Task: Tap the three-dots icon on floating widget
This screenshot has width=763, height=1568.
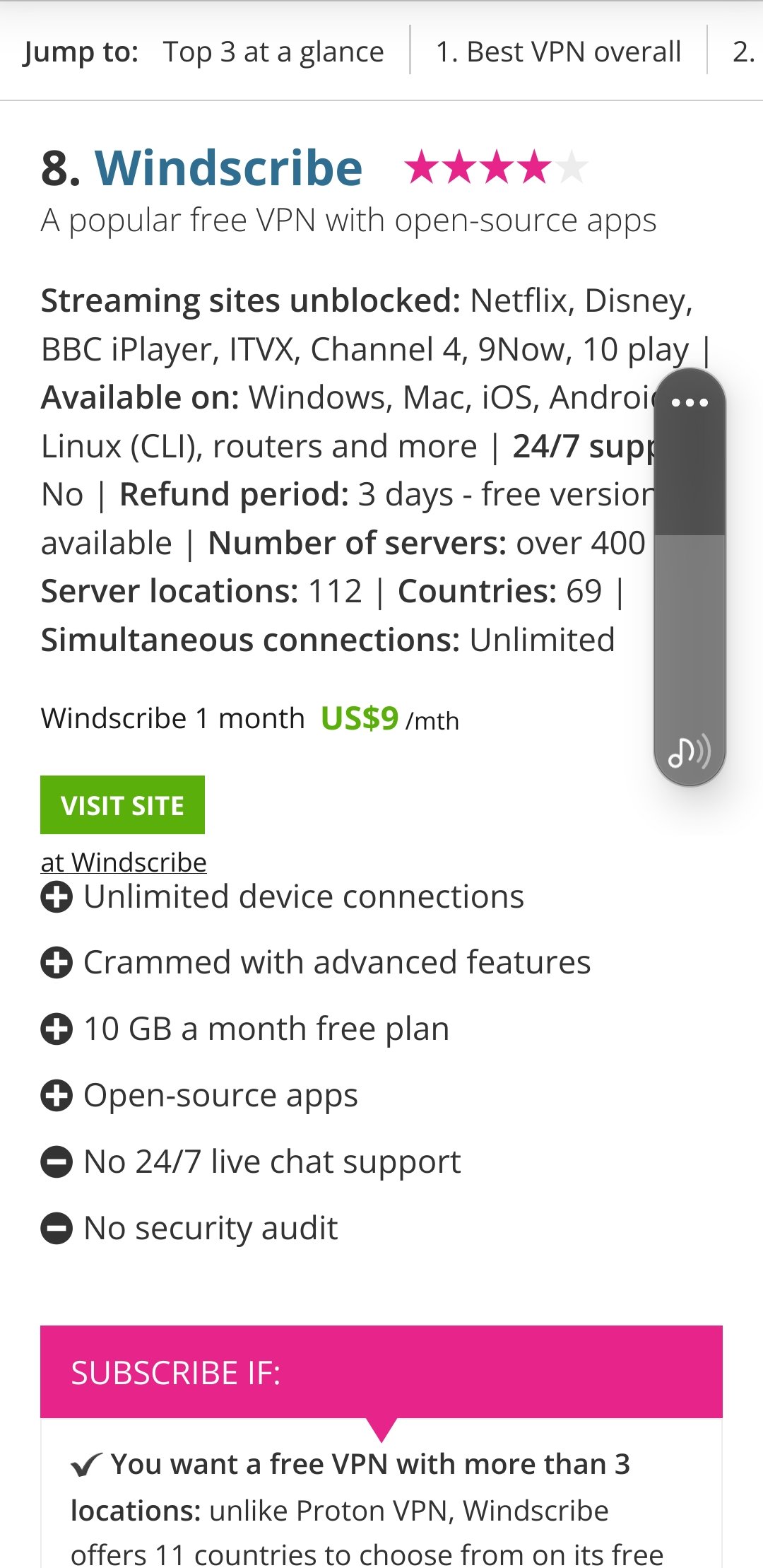Action: pyautogui.click(x=690, y=403)
